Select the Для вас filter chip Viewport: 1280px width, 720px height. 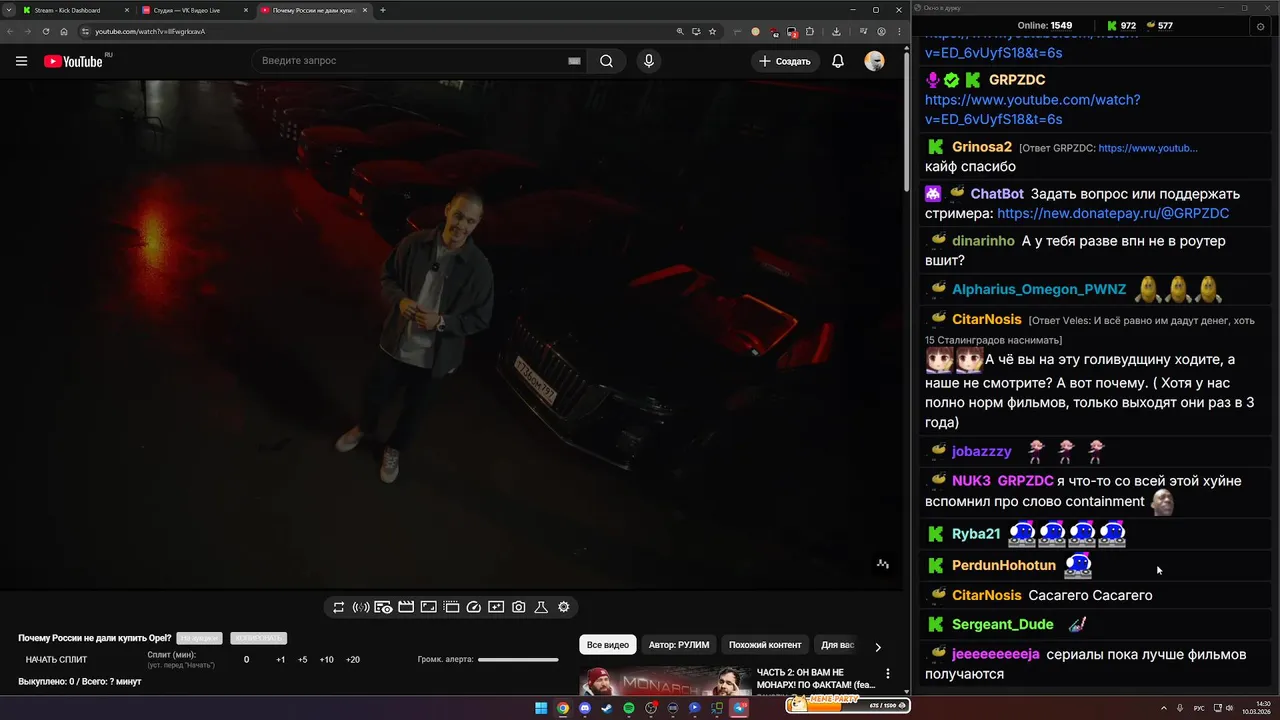pos(838,645)
